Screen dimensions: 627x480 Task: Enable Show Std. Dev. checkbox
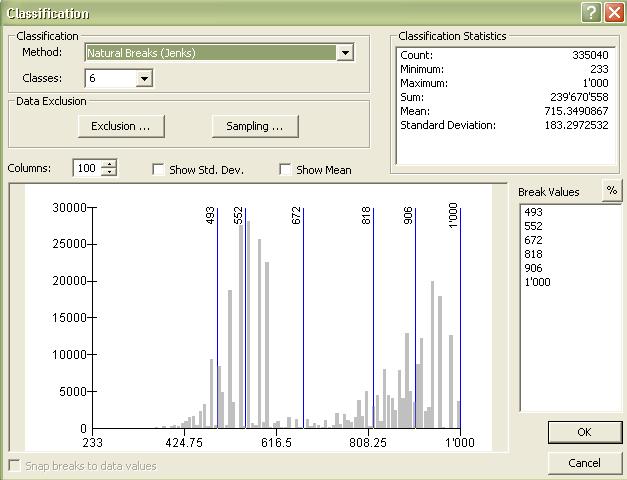click(159, 170)
